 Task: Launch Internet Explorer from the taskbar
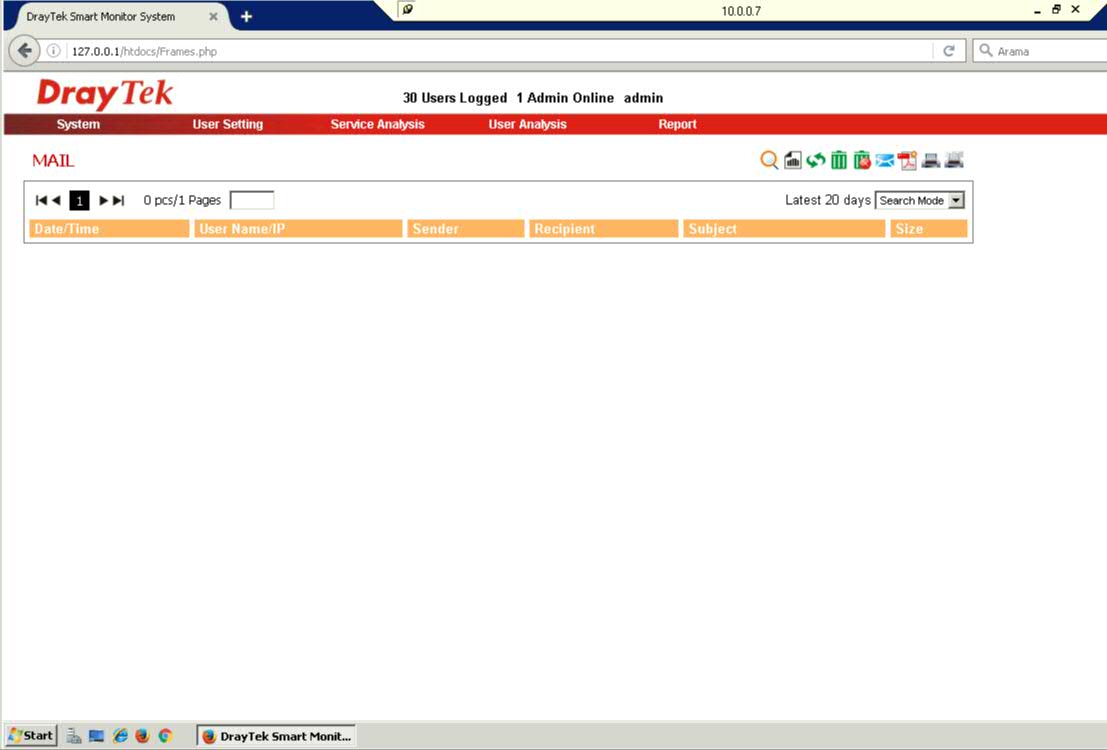[x=120, y=736]
